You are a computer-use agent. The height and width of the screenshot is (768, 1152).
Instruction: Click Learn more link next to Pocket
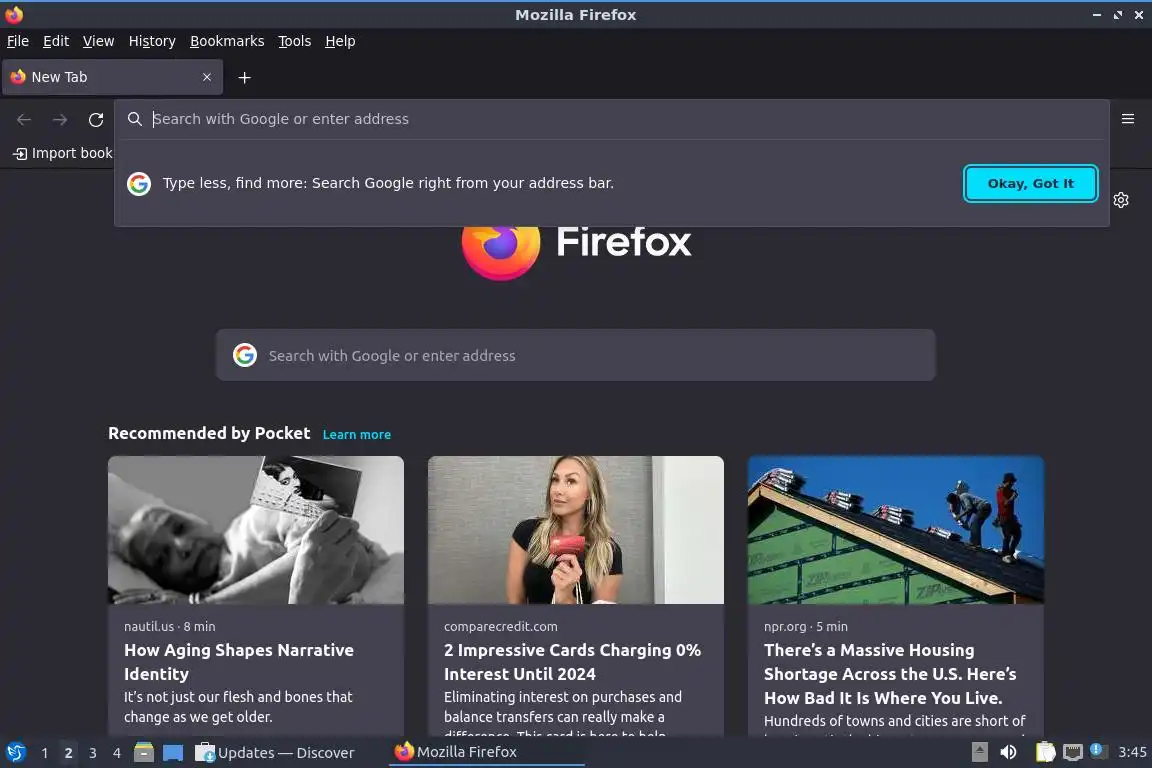(356, 434)
